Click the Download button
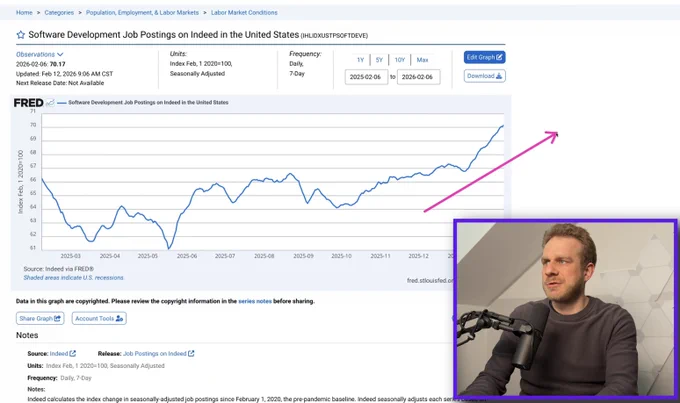The image size is (680, 403). tap(484, 76)
